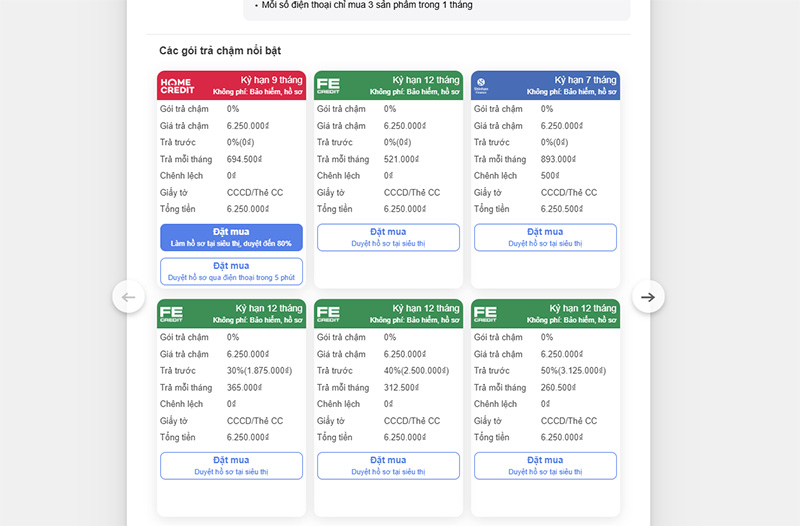800x526 pixels.
Task: Click Đặt mua on the 7-month Shinhan plan
Action: click(x=545, y=237)
